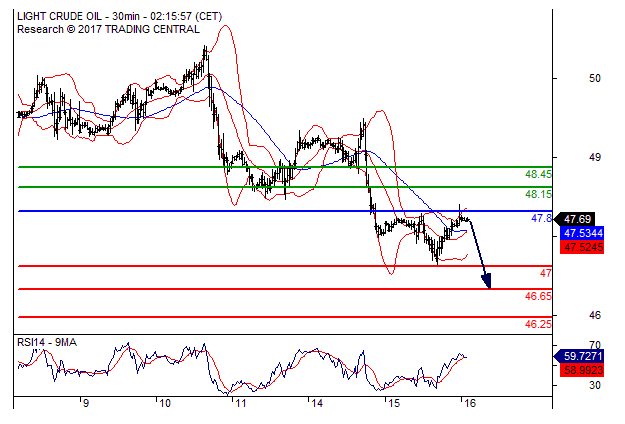Click date axis label 15
This screenshot has height=424, width=625.
pos(393,404)
